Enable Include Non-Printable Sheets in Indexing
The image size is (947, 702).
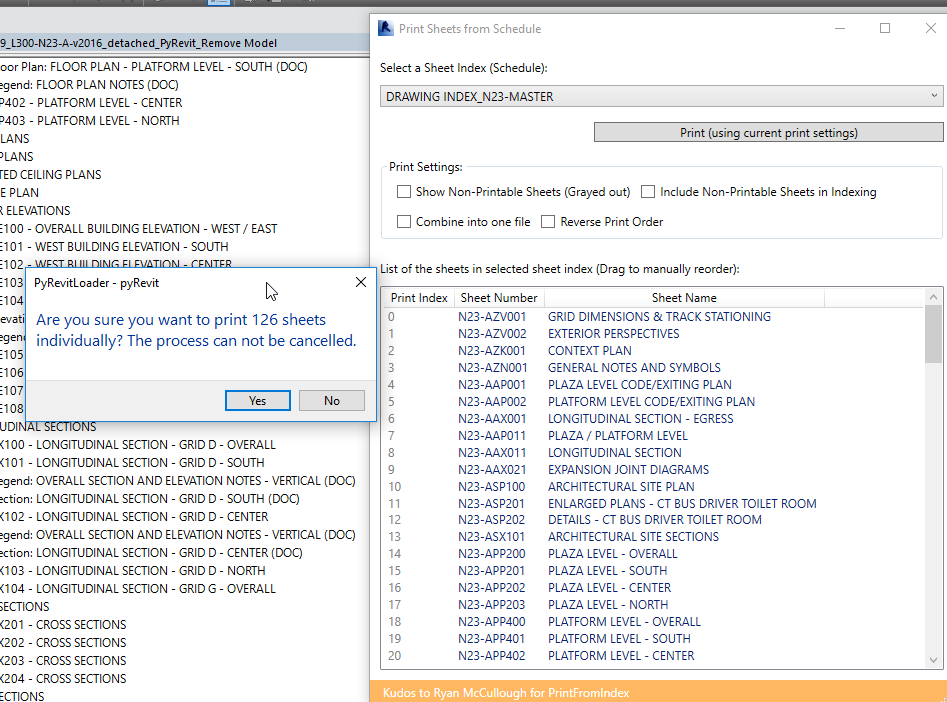click(x=648, y=191)
